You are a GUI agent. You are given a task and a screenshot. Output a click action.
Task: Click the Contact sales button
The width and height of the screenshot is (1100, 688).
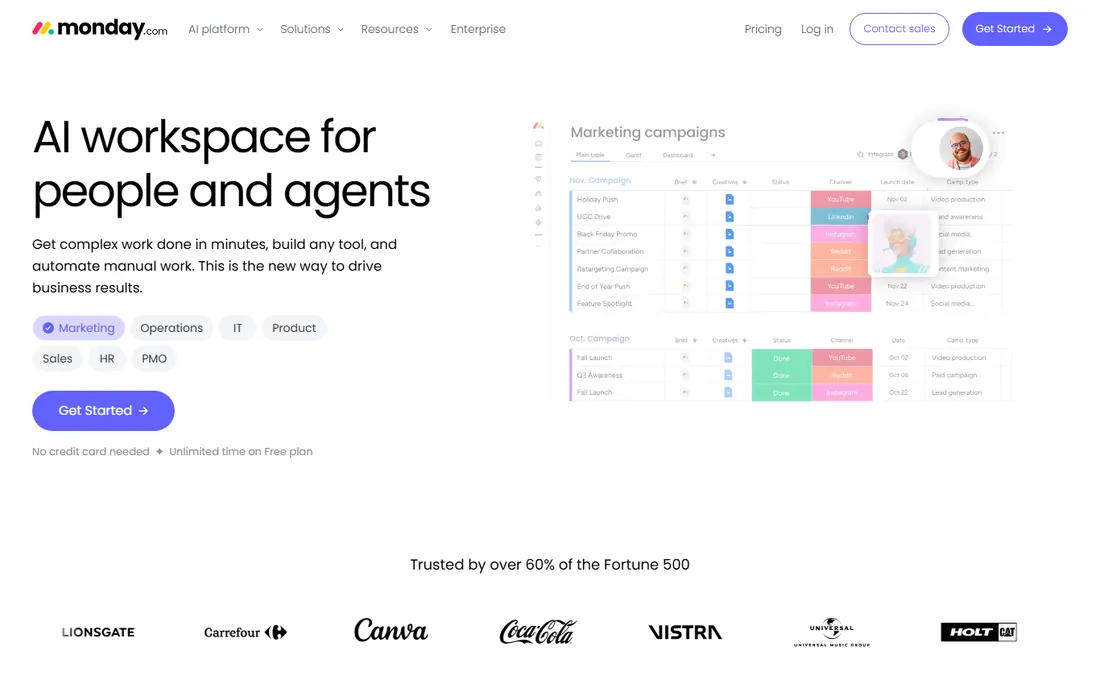click(899, 29)
